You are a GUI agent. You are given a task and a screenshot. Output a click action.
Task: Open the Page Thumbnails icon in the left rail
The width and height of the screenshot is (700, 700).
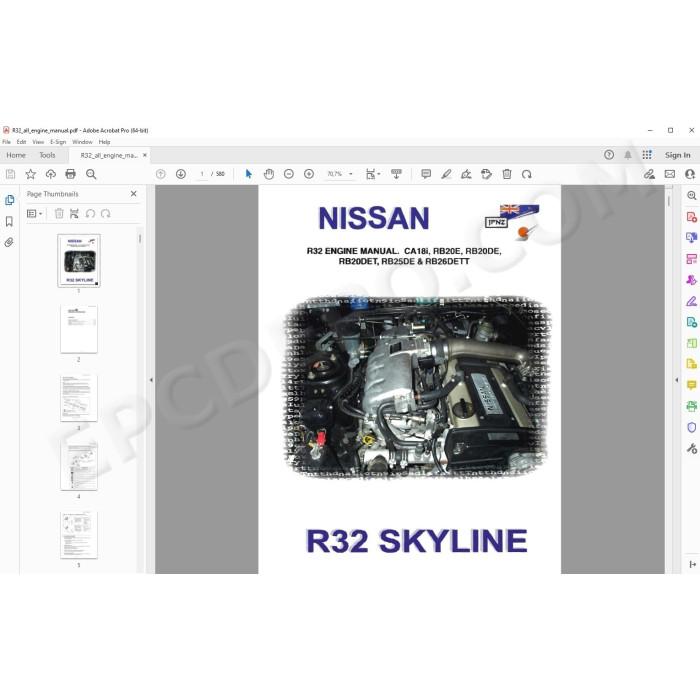[9, 200]
